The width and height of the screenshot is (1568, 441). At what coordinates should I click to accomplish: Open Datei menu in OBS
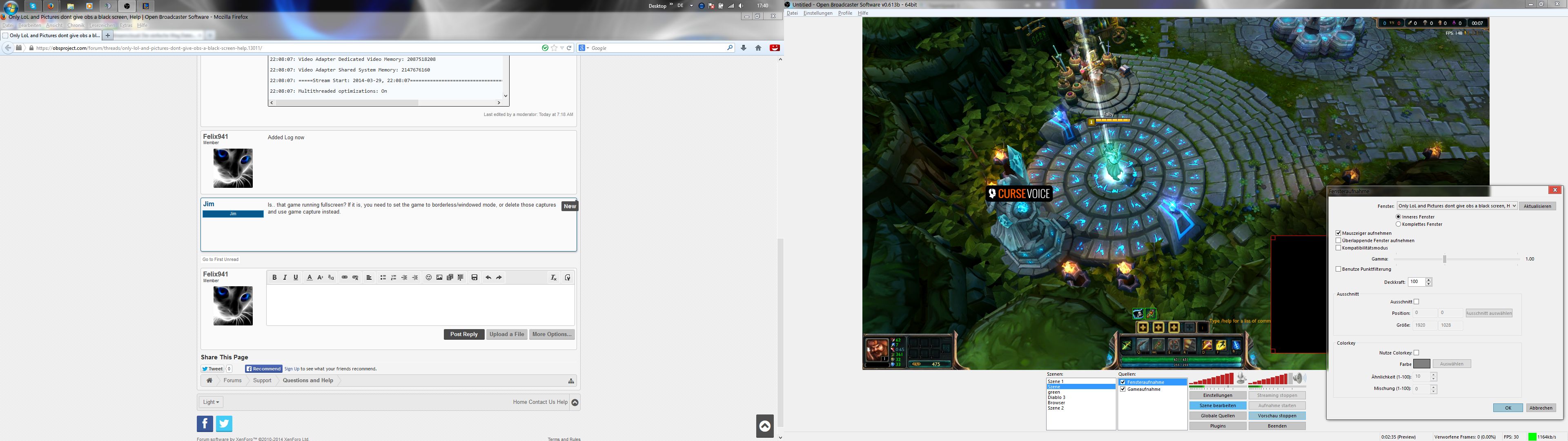point(792,13)
